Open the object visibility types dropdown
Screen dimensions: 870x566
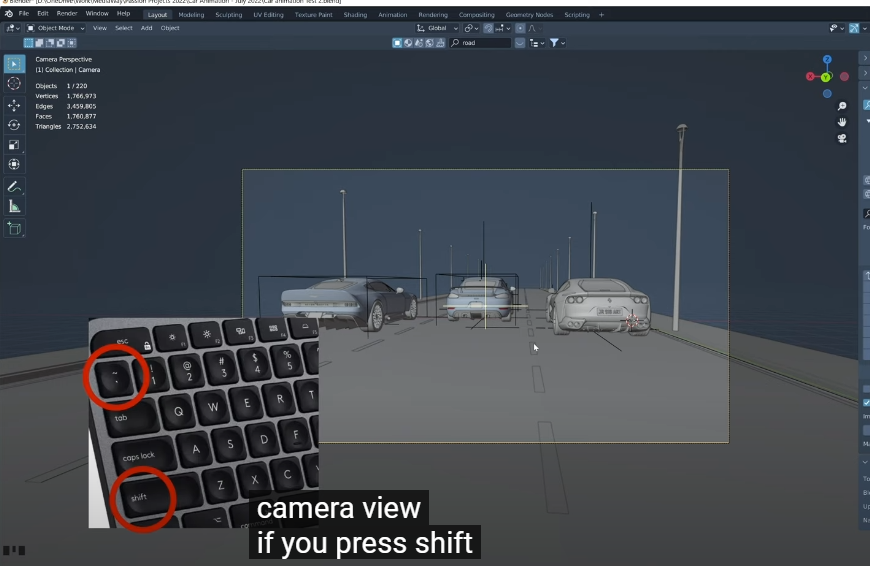[836, 28]
